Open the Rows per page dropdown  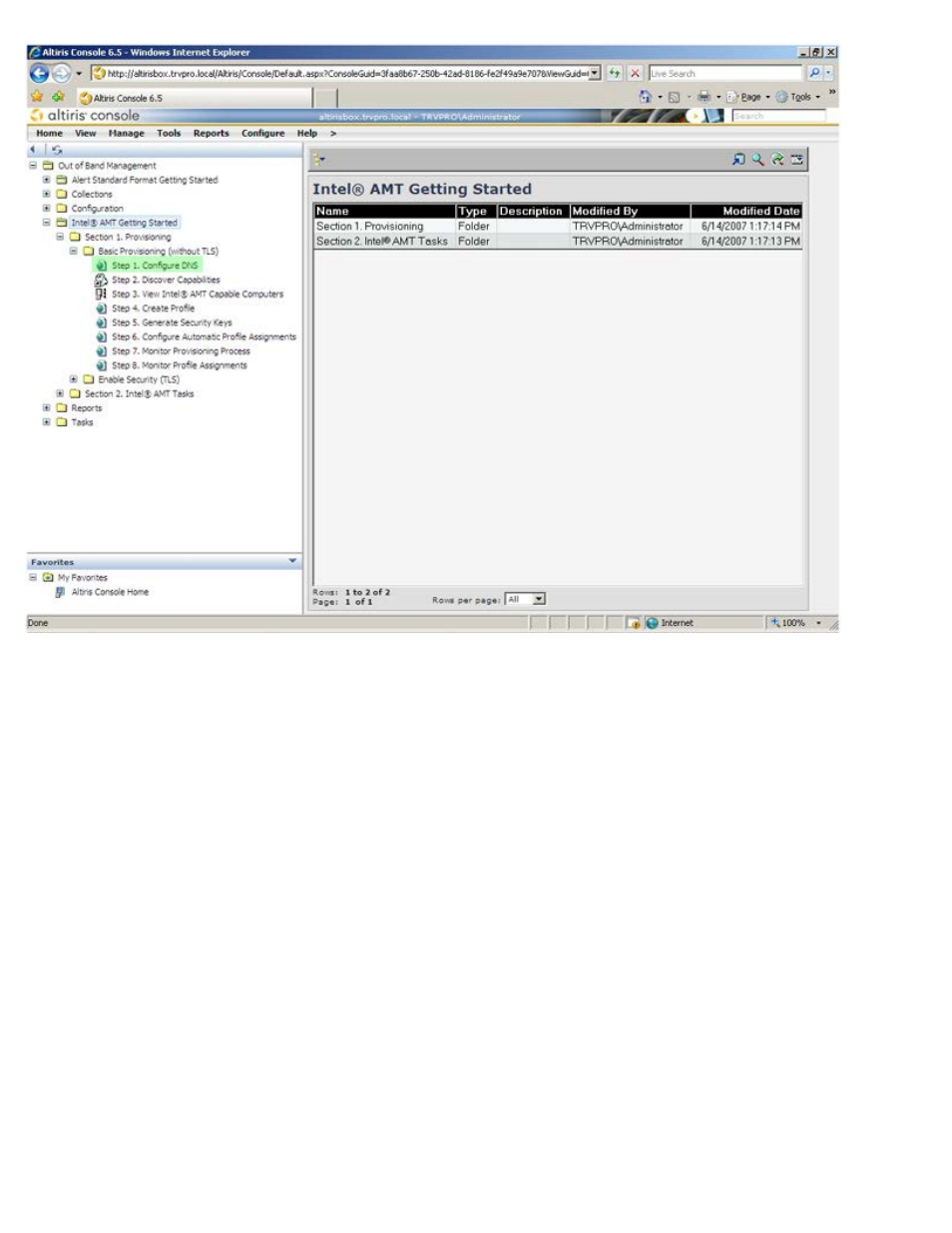coord(539,599)
